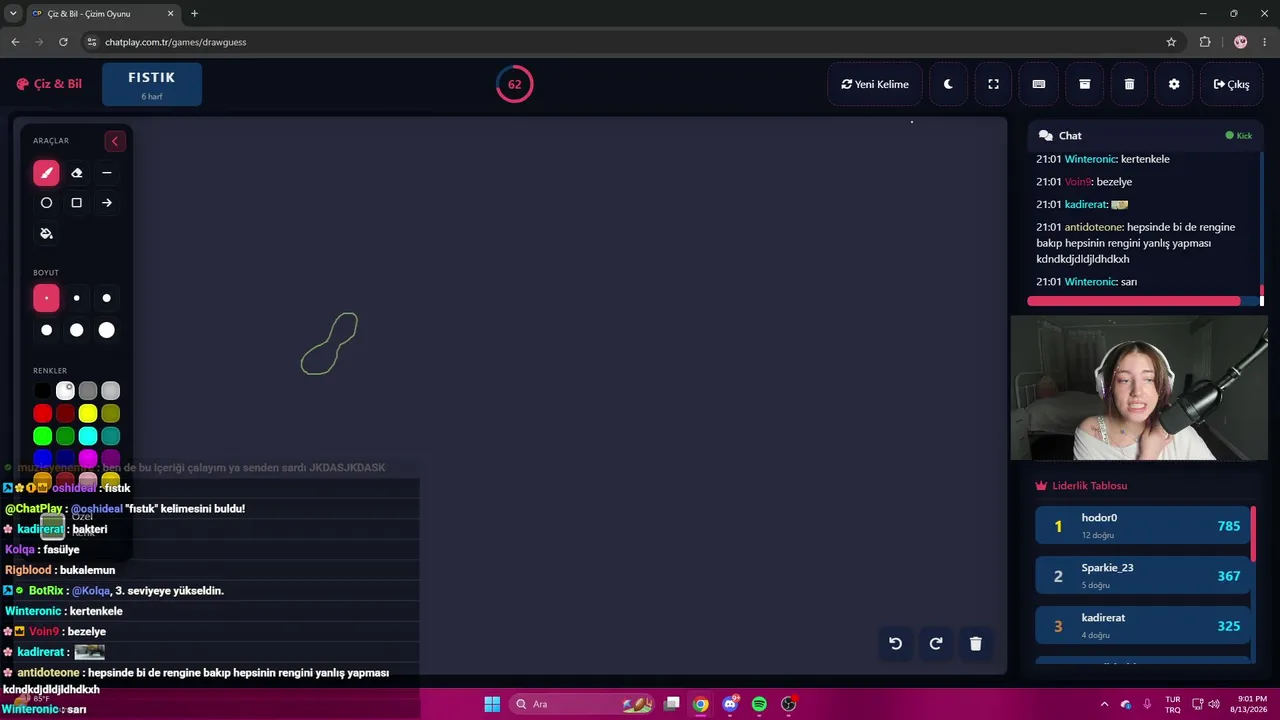Go back in browser history

click(15, 42)
